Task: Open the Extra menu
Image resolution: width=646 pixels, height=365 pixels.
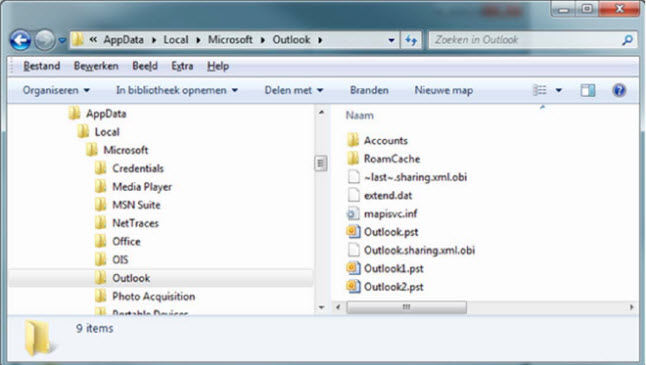Action: point(182,66)
